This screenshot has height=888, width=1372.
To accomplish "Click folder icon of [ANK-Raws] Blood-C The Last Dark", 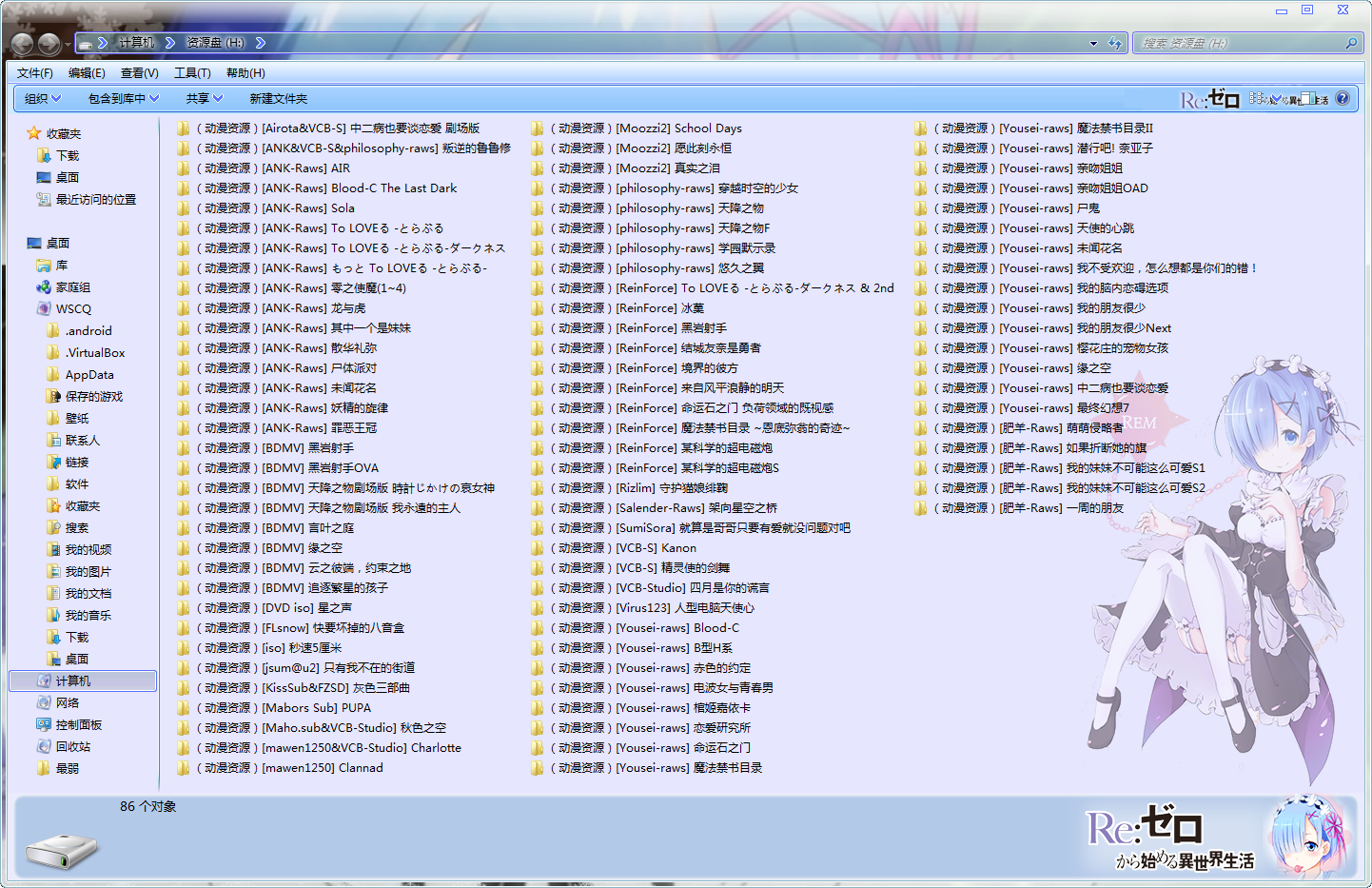I will [x=184, y=188].
